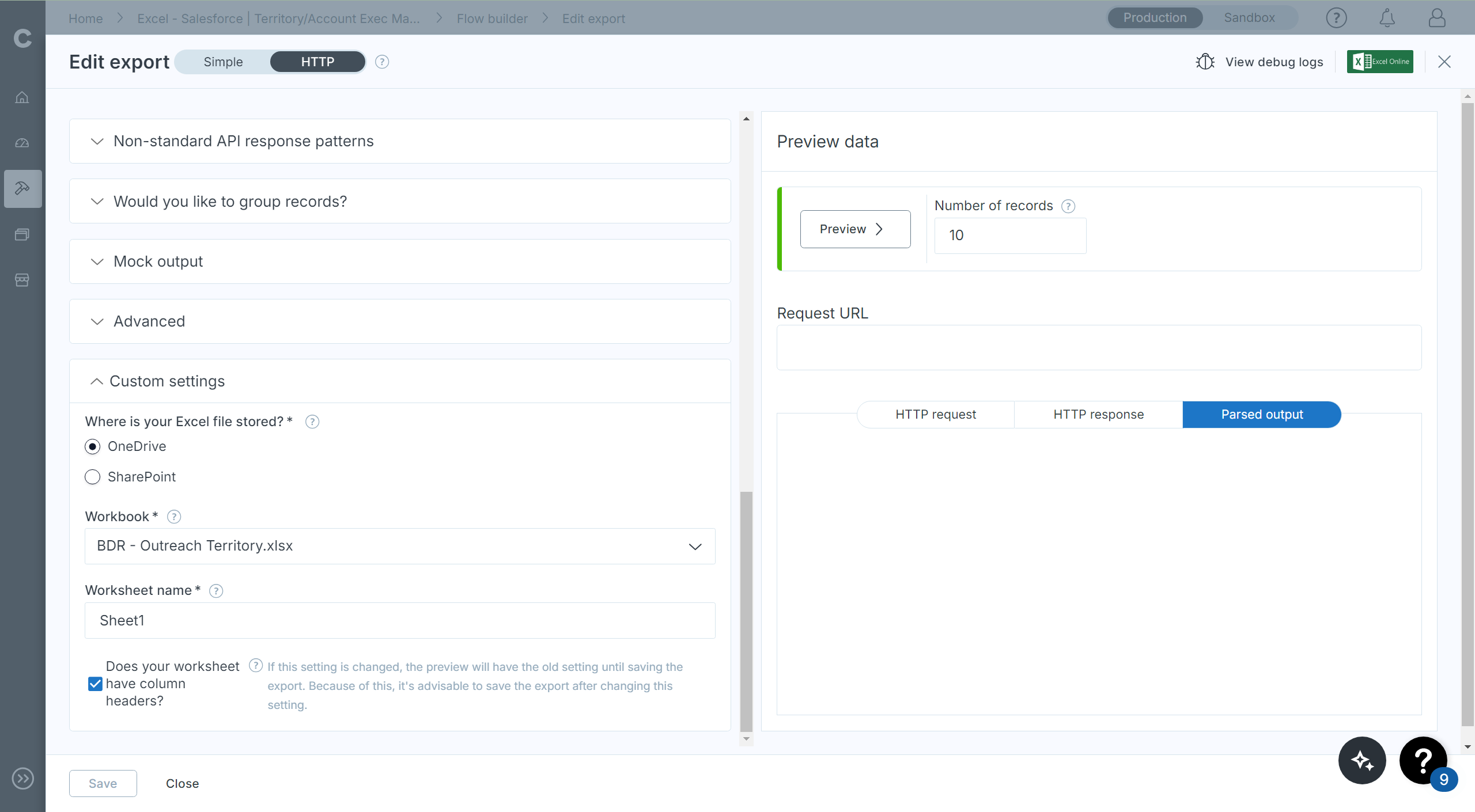1475x812 pixels.
Task: Toggle worksheet column headers checkbox
Action: (x=95, y=684)
